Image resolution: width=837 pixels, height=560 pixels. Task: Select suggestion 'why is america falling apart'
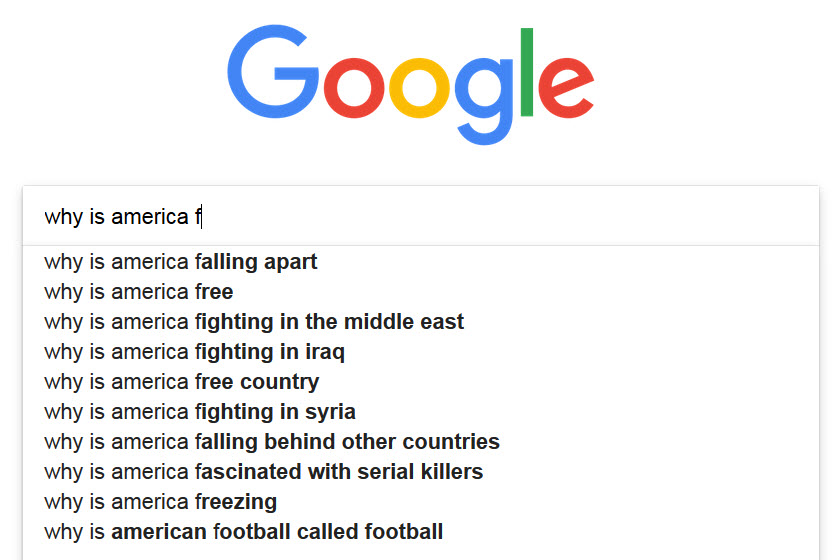point(421,262)
